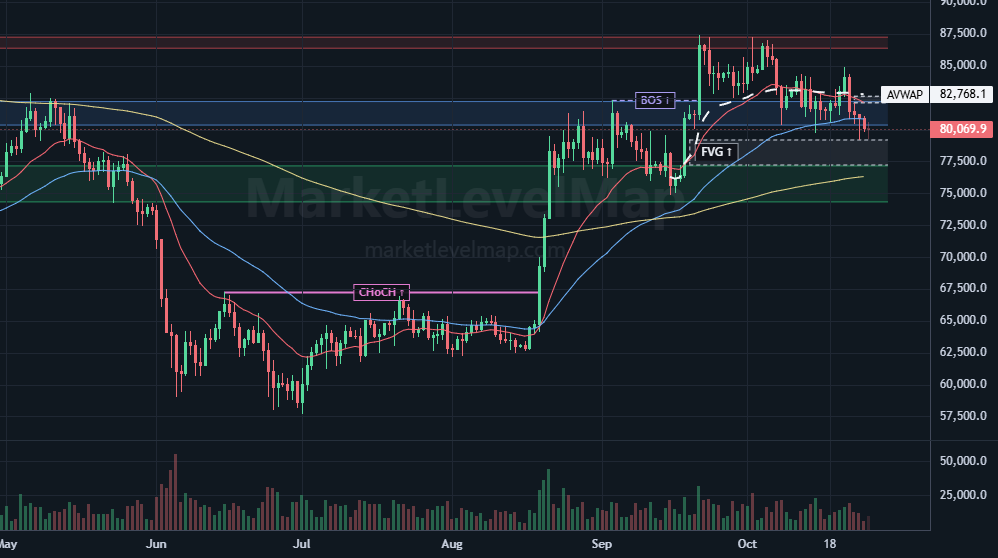The width and height of the screenshot is (998, 558).
Task: Click the 67,500.0 price axis label
Action: [962, 288]
